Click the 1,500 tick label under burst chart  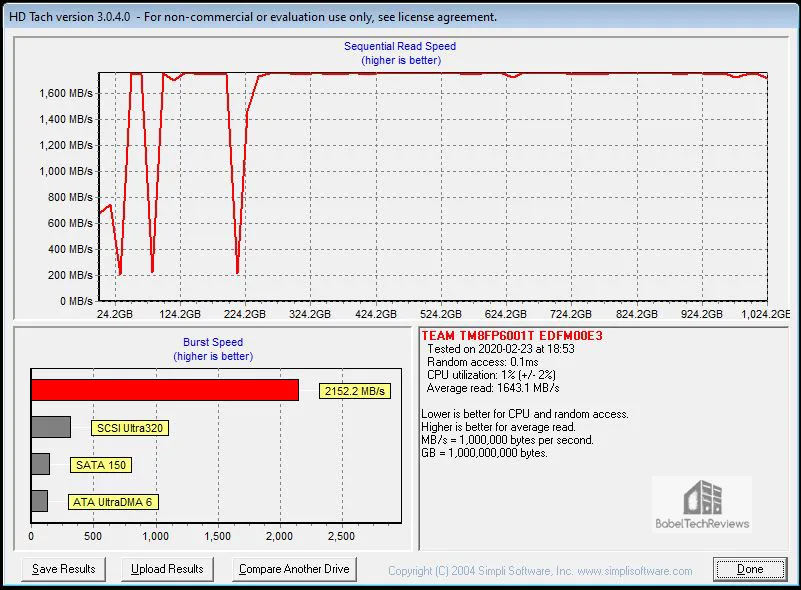coord(218,536)
